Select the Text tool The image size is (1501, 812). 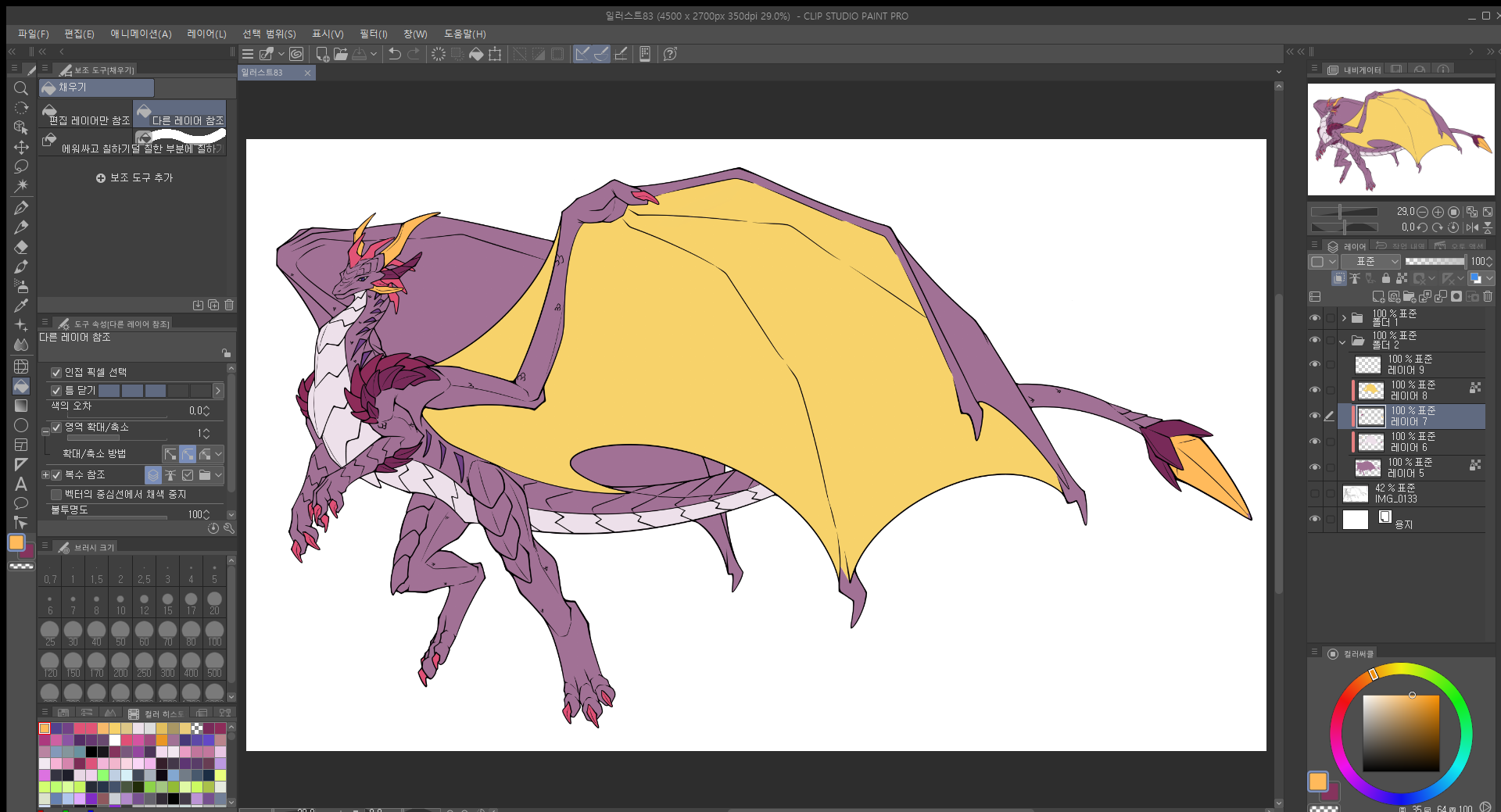click(21, 485)
